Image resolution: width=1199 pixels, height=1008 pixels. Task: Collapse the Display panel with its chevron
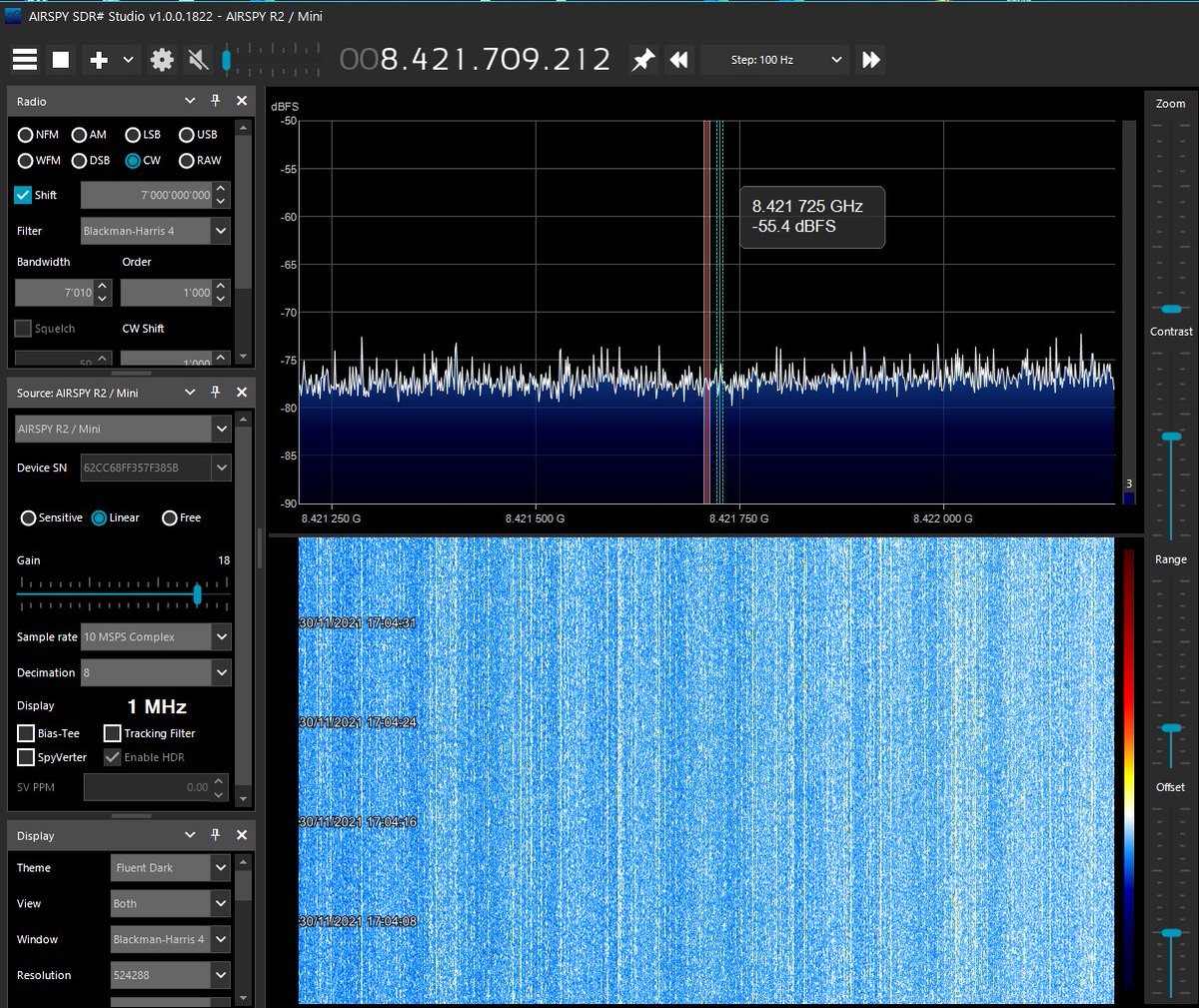tap(190, 835)
